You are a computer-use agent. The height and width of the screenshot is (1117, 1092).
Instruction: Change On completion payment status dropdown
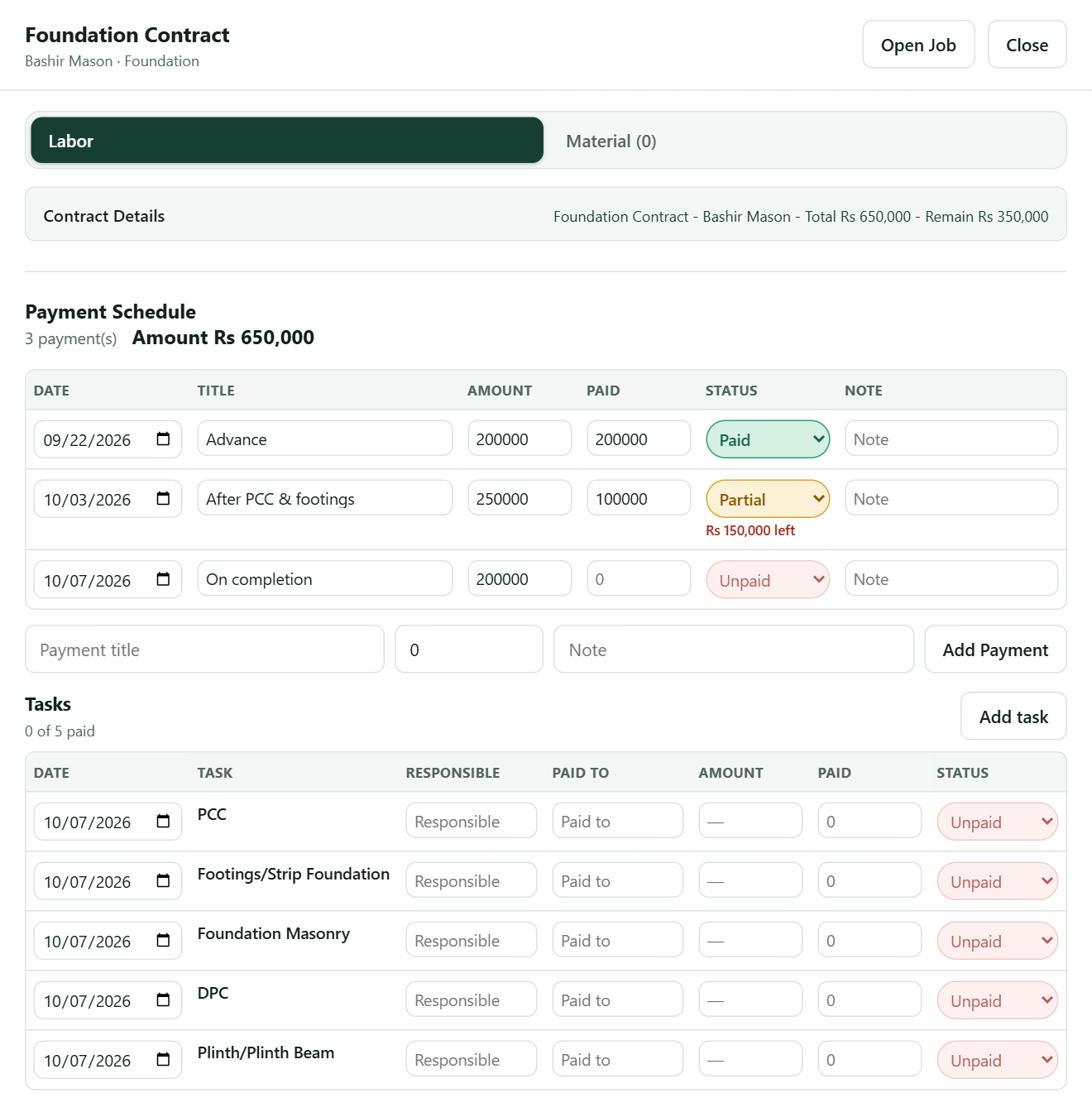click(x=768, y=580)
